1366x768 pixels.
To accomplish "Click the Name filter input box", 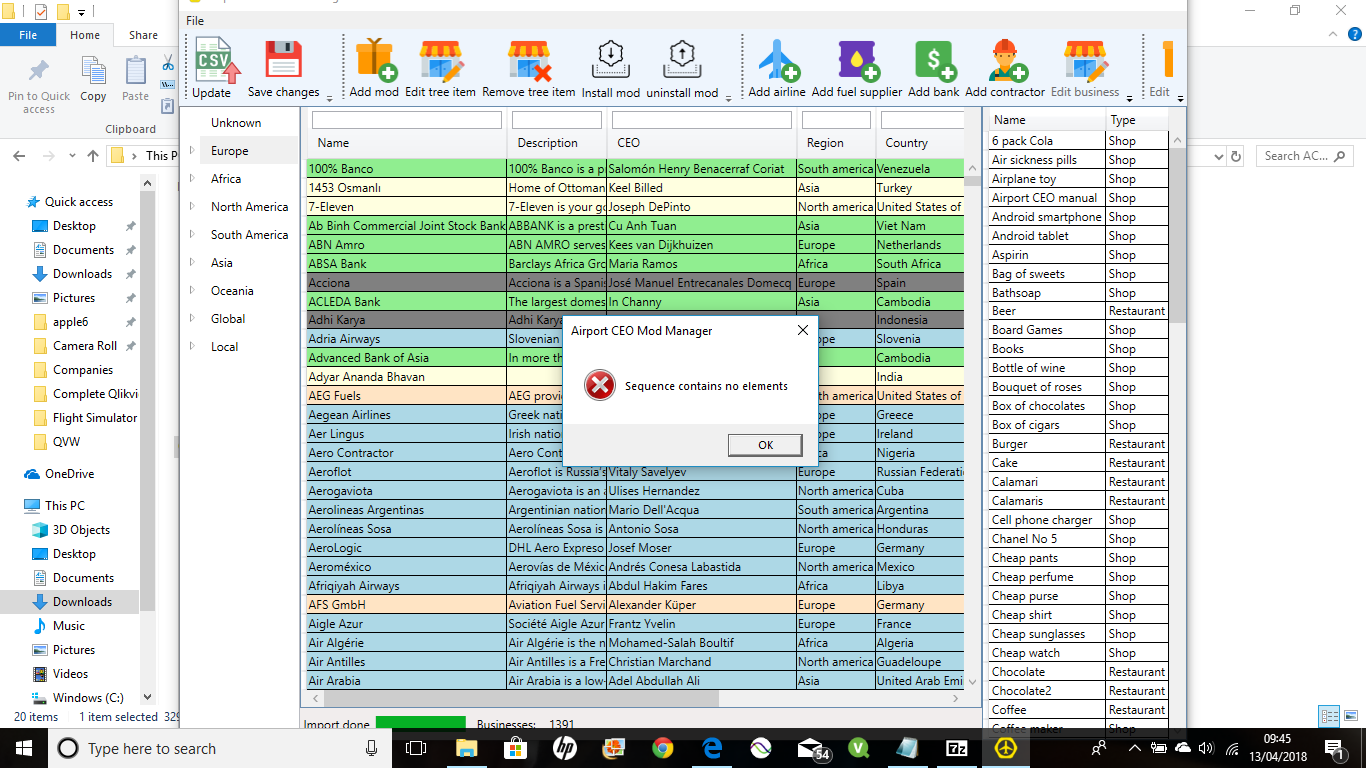I will click(407, 120).
